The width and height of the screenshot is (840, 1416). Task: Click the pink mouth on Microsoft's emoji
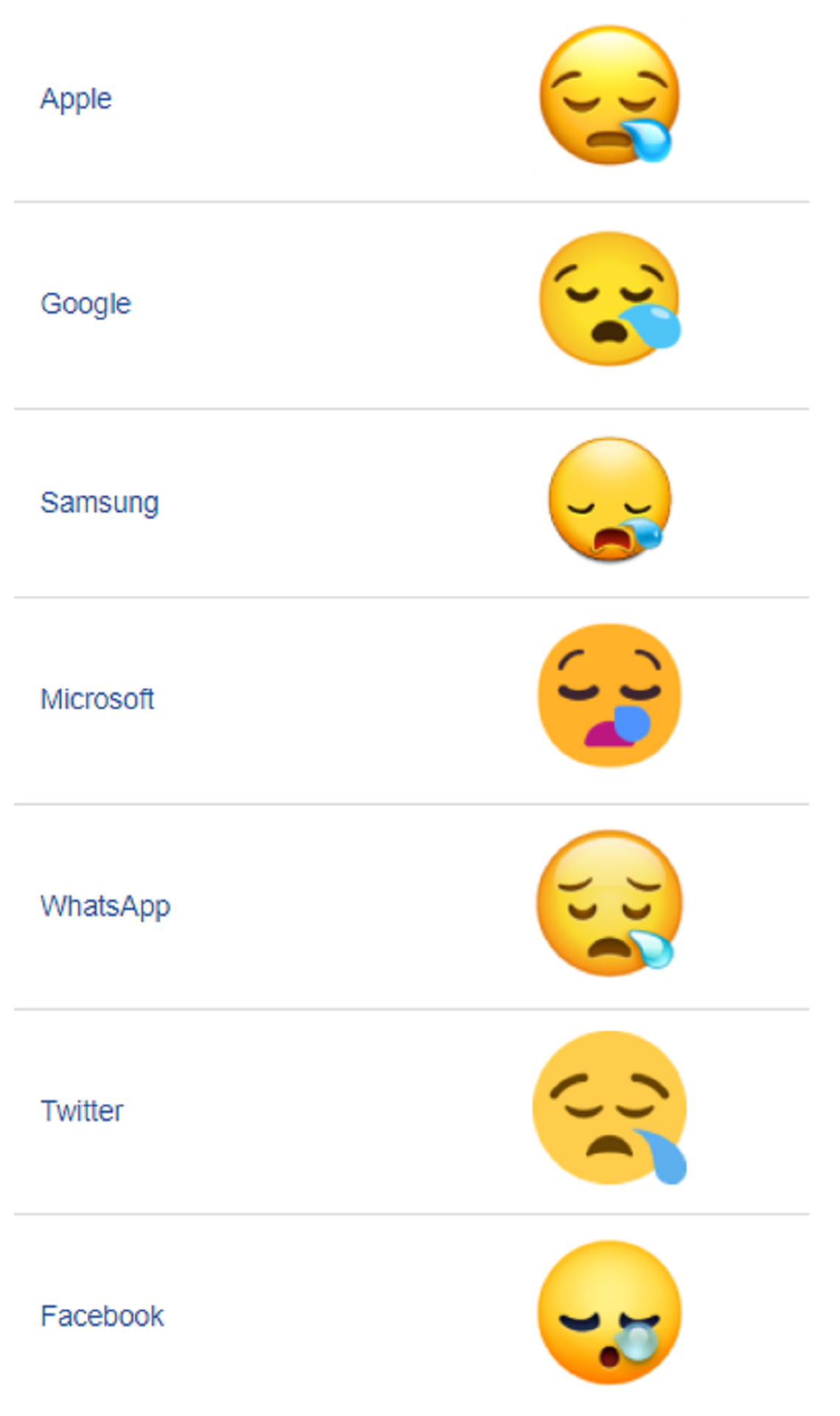pos(606,733)
